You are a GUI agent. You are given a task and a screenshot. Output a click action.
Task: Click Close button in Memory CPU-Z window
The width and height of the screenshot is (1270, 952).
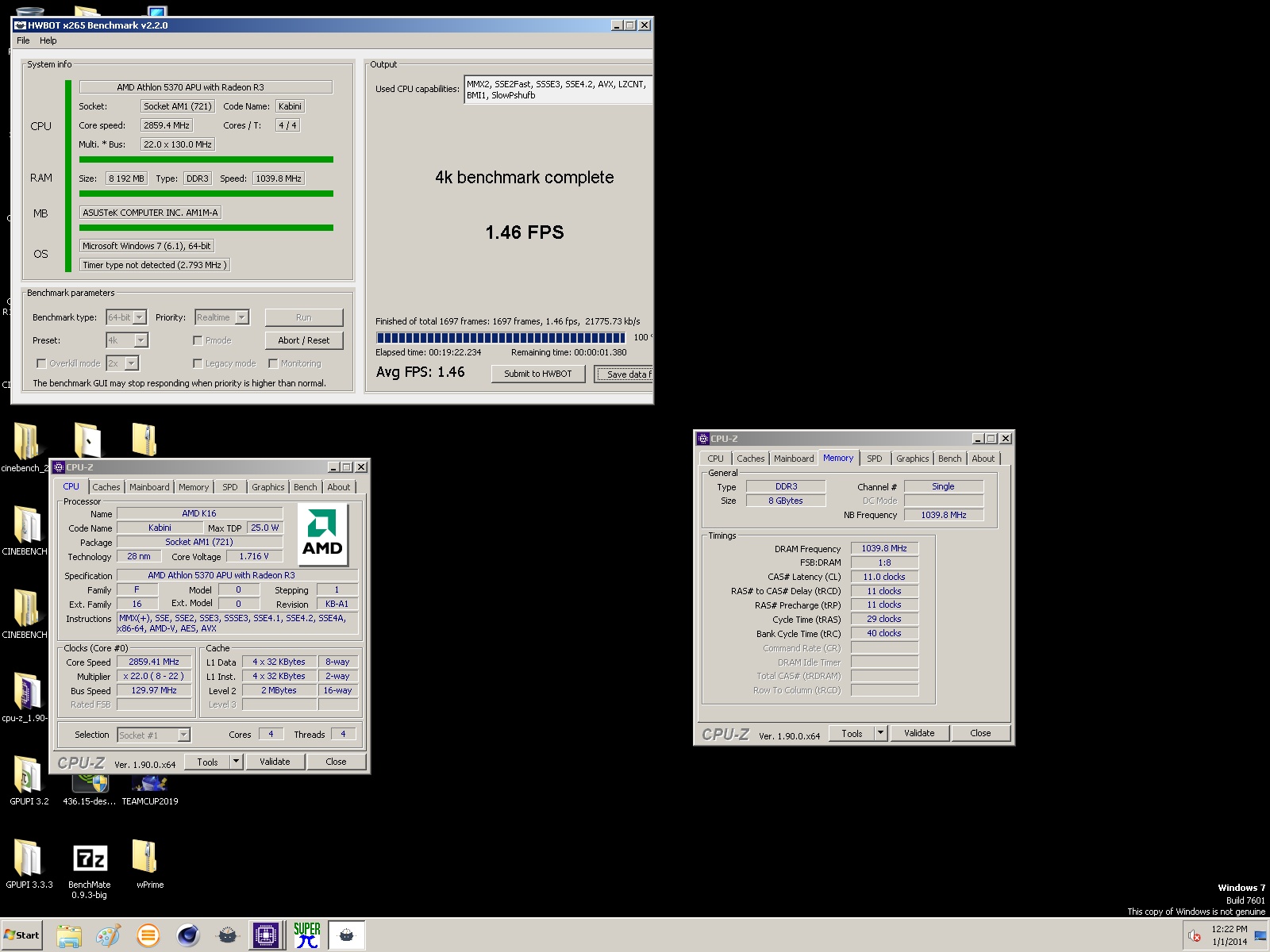pos(980,733)
